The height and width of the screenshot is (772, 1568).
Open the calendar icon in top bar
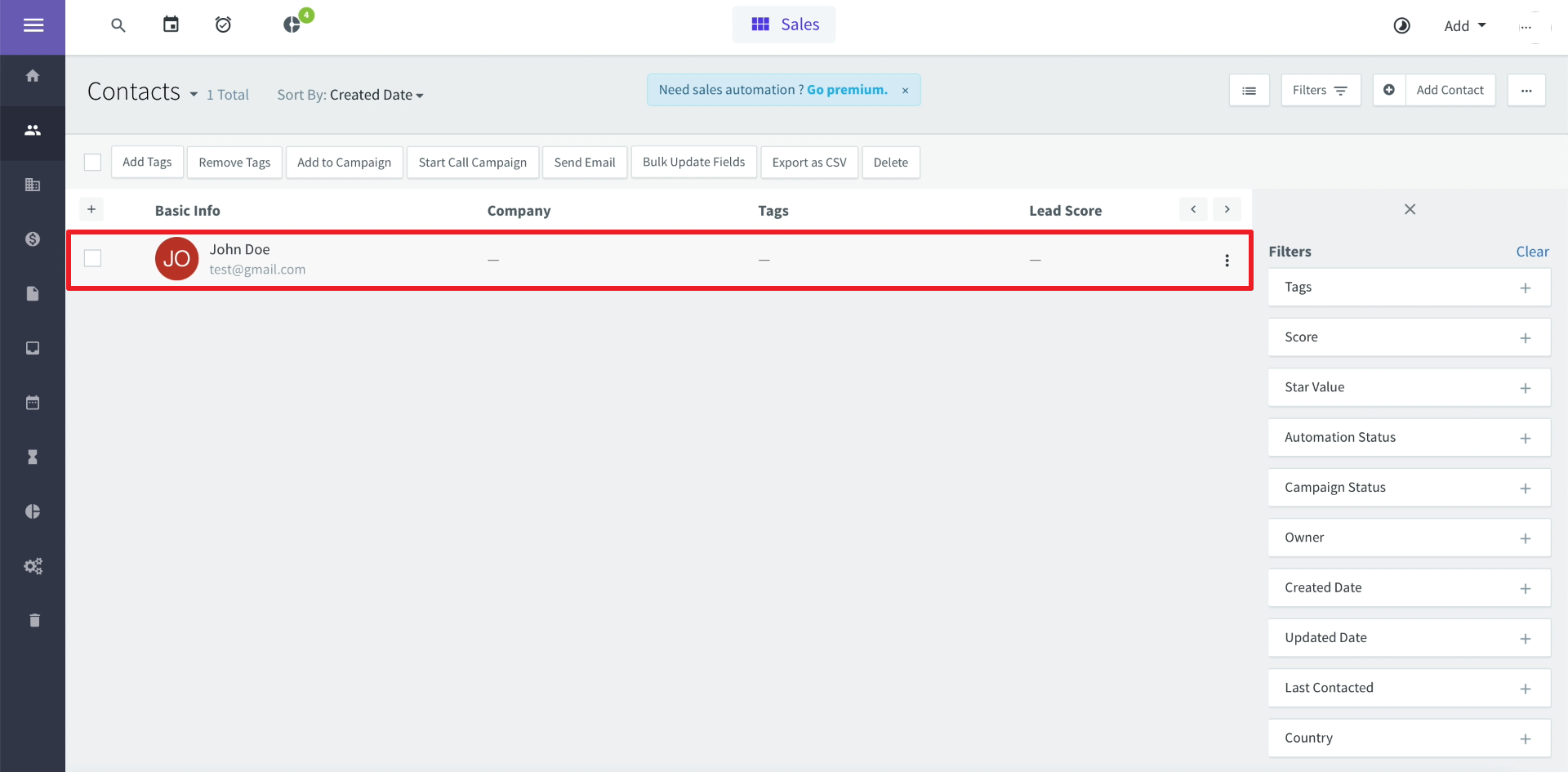[171, 25]
